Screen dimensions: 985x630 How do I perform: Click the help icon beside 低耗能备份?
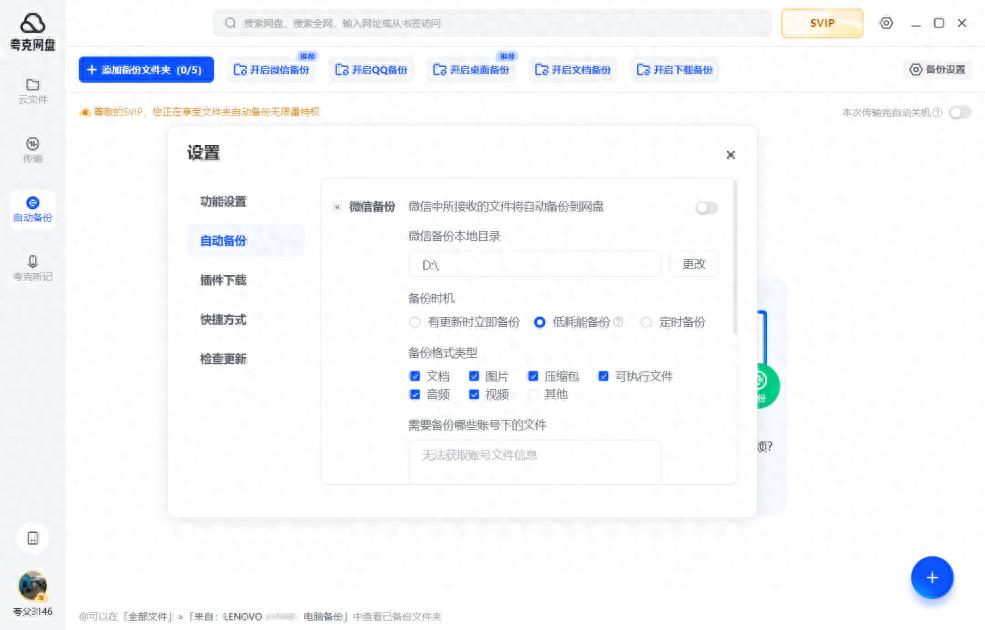(618, 322)
